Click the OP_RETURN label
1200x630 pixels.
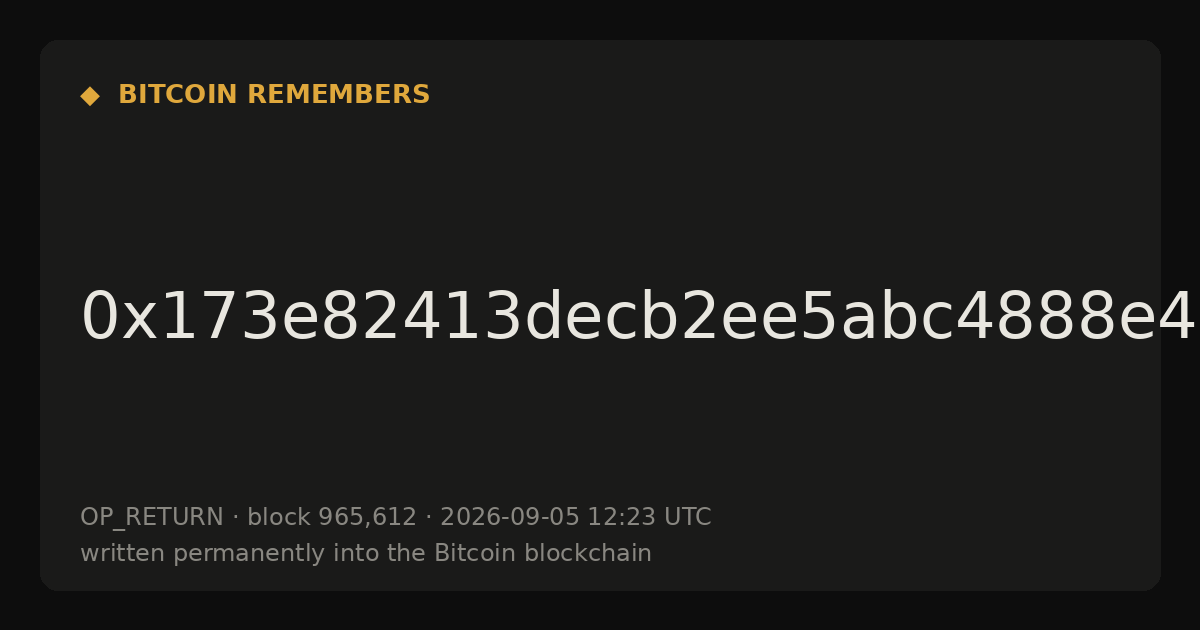152,517
